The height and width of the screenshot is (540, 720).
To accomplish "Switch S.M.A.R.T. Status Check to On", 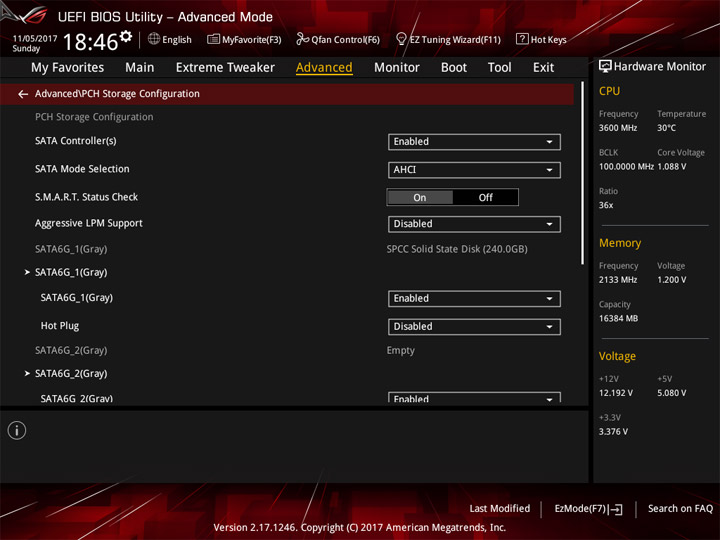I will (x=420, y=197).
